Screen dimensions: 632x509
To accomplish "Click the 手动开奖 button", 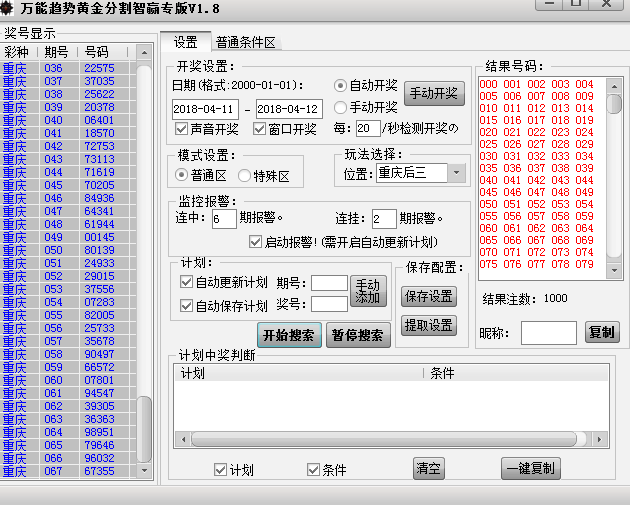I will (434, 93).
